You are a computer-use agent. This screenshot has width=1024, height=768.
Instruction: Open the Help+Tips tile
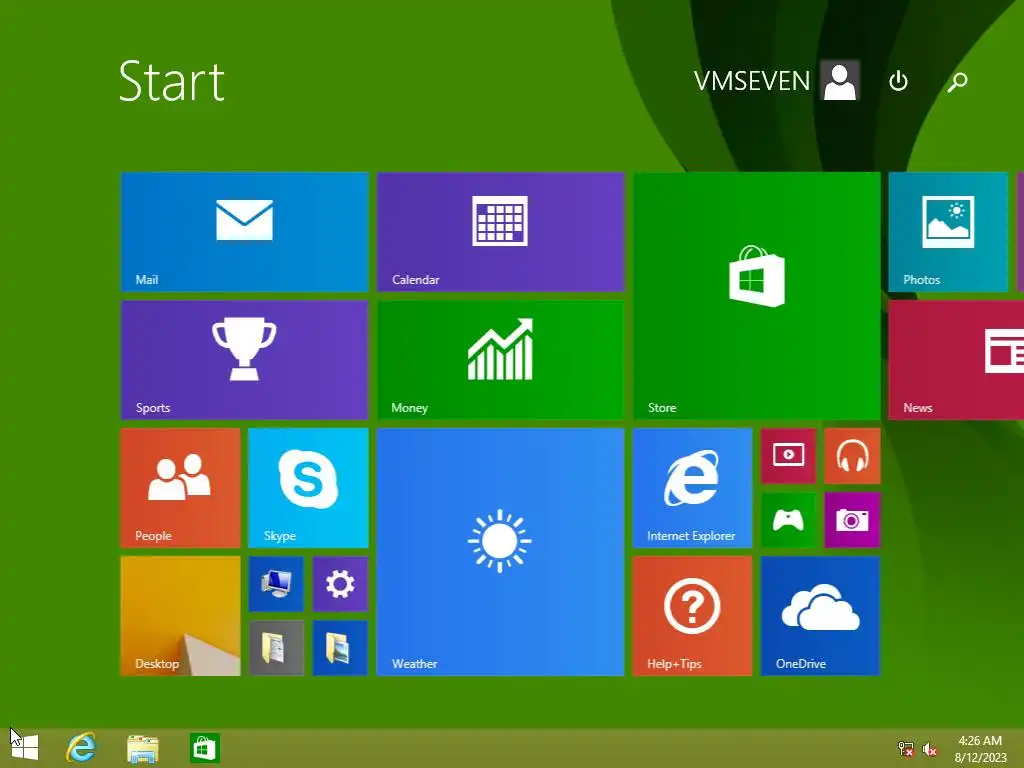(x=693, y=616)
